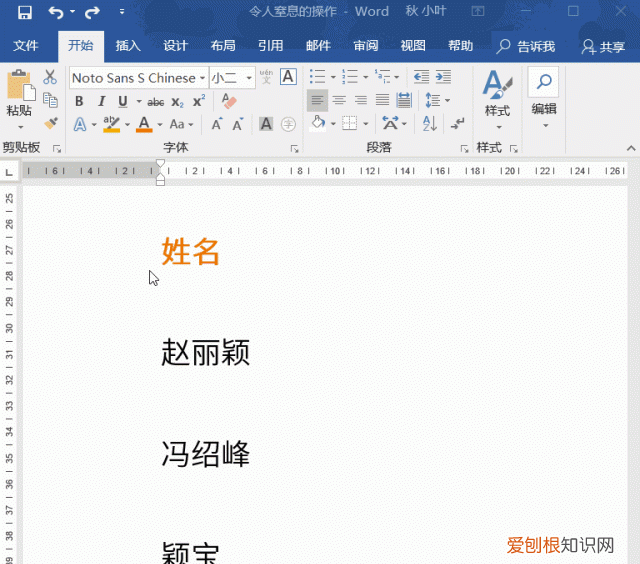The height and width of the screenshot is (564, 640).
Task: Sort text with A-Z icon
Action: (429, 124)
